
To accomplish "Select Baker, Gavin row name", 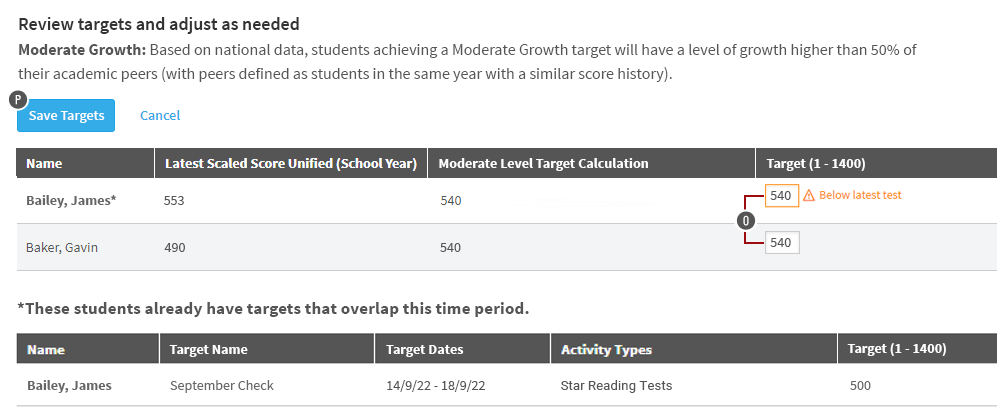I will point(62,248).
